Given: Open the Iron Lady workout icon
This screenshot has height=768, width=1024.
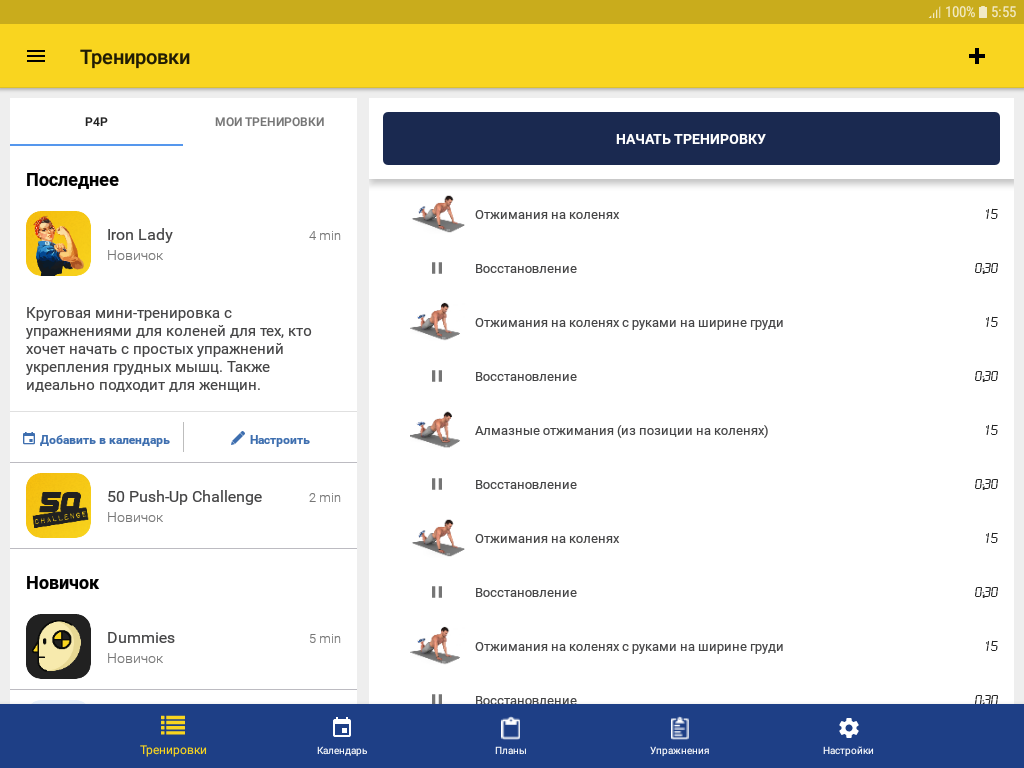Looking at the screenshot, I should tap(58, 243).
